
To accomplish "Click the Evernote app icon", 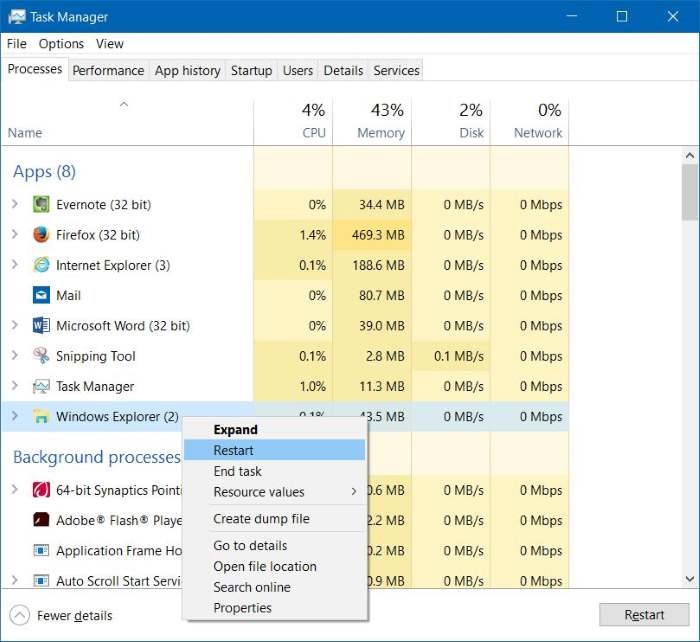I will [41, 204].
